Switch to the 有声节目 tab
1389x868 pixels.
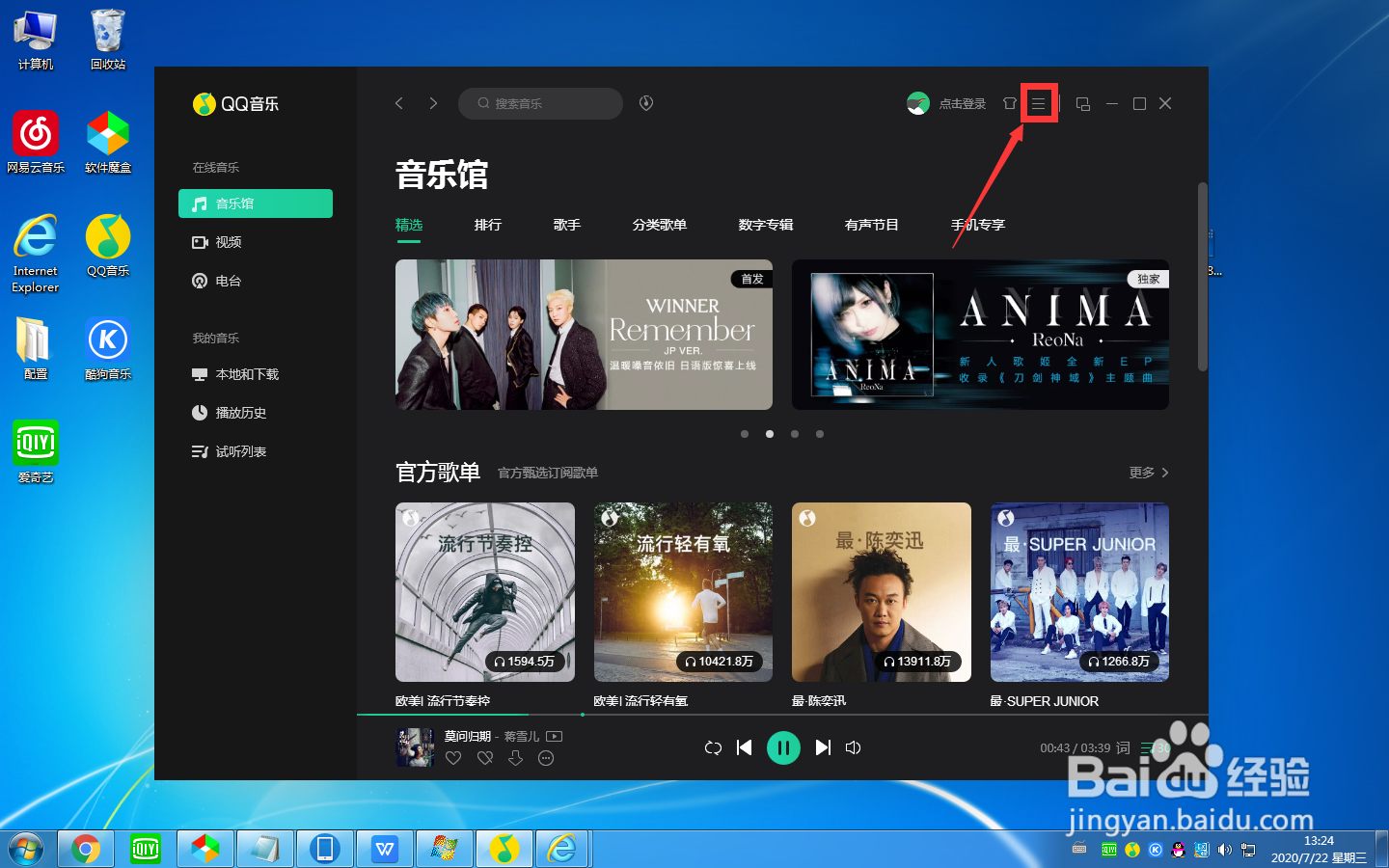tap(872, 225)
